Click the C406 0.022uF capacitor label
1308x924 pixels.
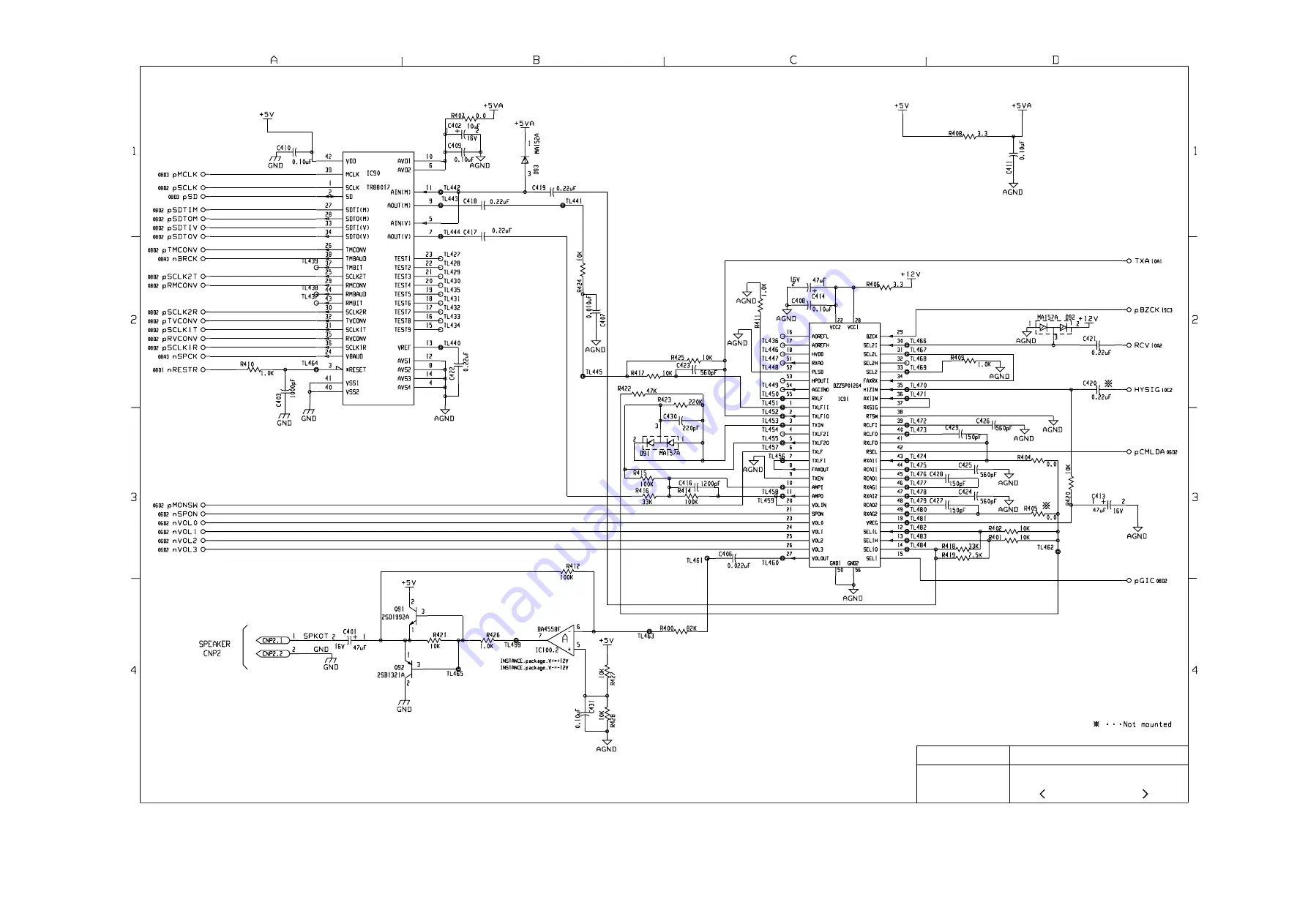pyautogui.click(x=734, y=560)
